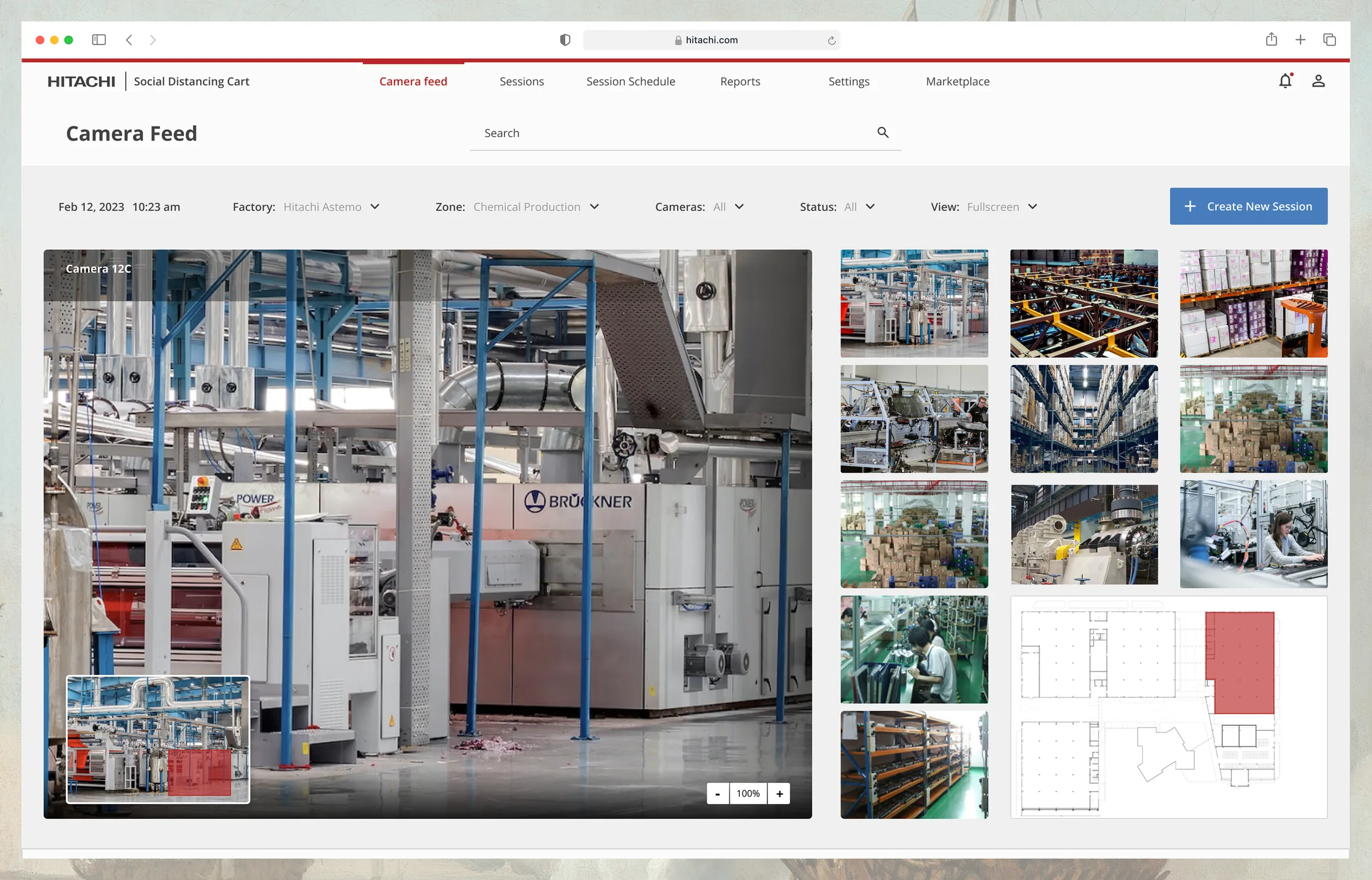
Task: Click the Social Distancing Cart title
Action: tap(192, 82)
